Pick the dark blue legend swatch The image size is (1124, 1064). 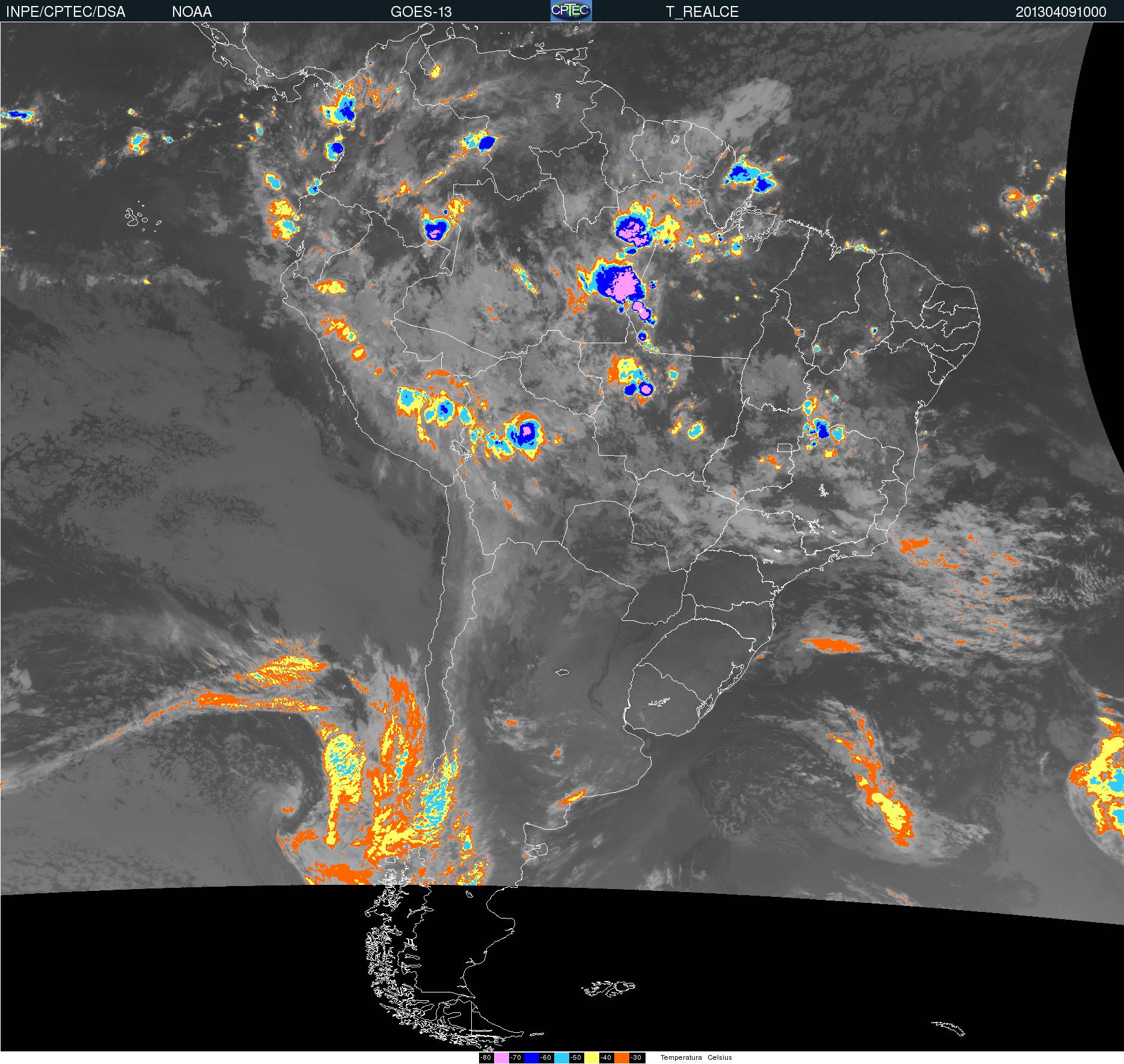[x=531, y=1058]
